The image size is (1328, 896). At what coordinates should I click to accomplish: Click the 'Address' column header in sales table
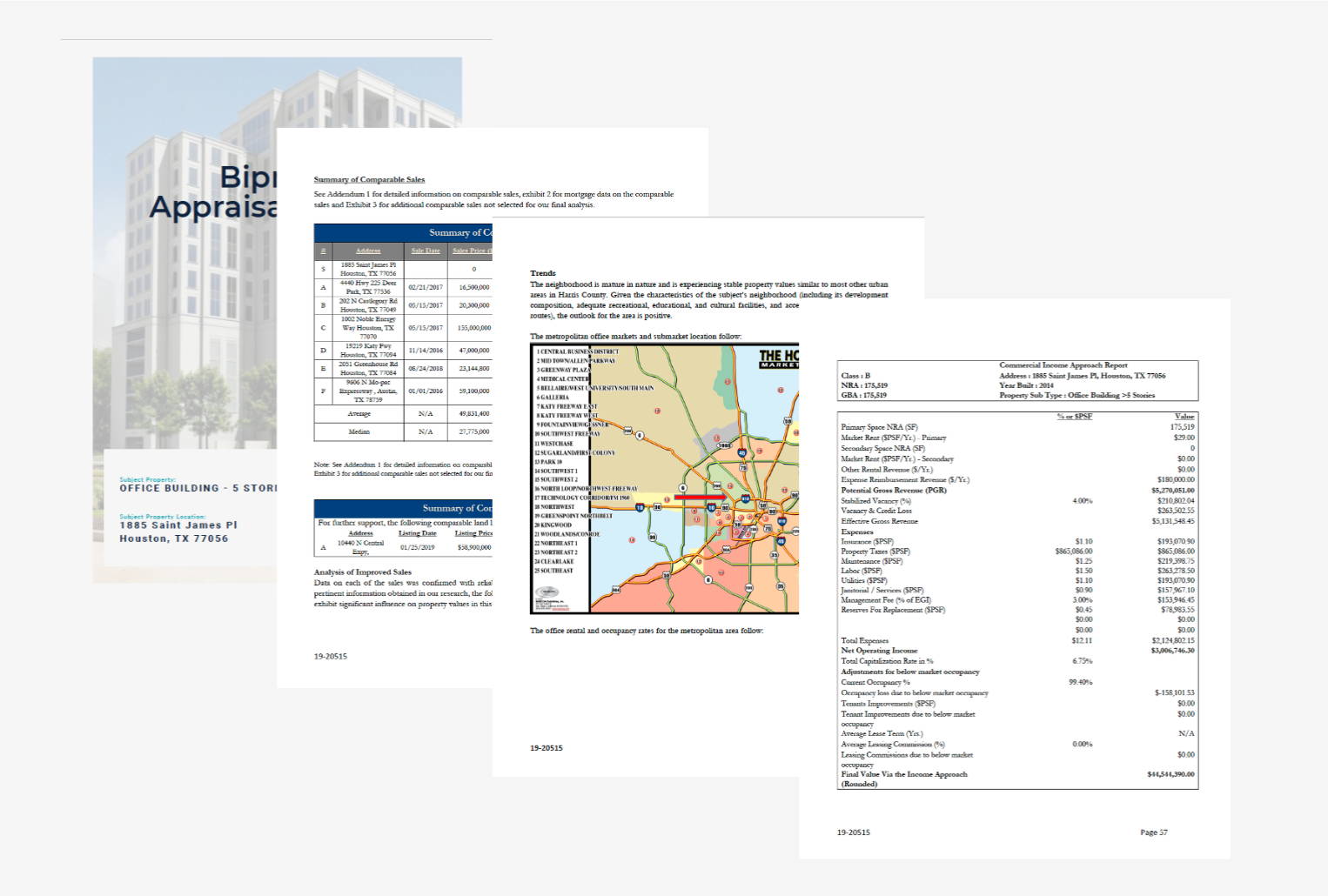[x=368, y=251]
